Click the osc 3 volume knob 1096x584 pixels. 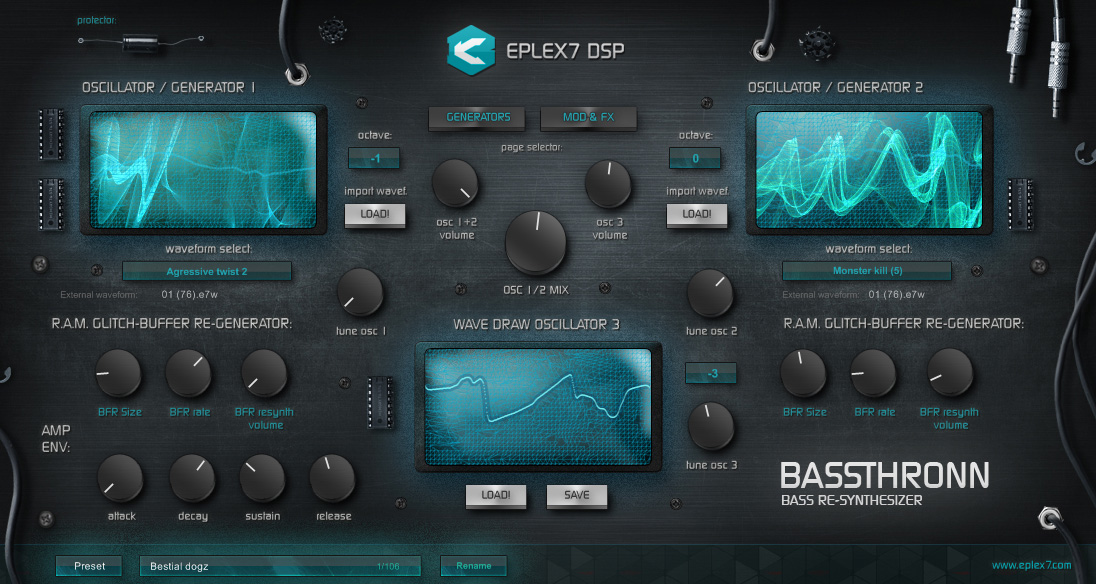pos(608,183)
